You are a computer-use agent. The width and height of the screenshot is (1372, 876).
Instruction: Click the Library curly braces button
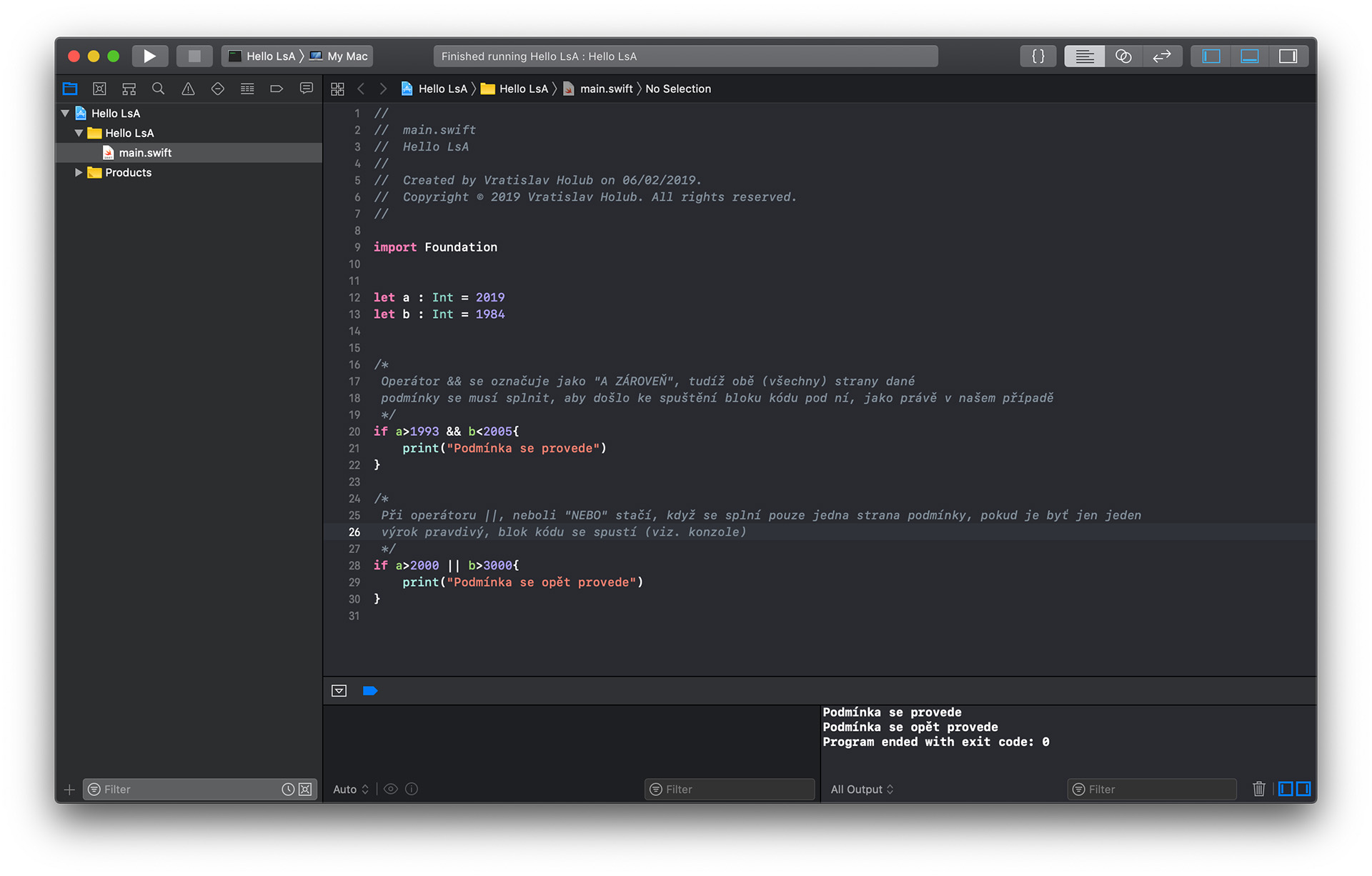pyautogui.click(x=1038, y=56)
